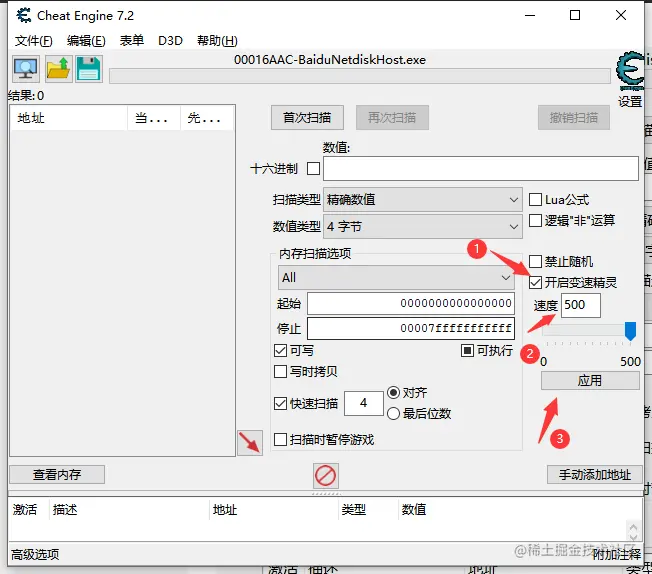This screenshot has width=652, height=574.
Task: Enable the 写时拷贝 checkbox
Action: (x=280, y=371)
